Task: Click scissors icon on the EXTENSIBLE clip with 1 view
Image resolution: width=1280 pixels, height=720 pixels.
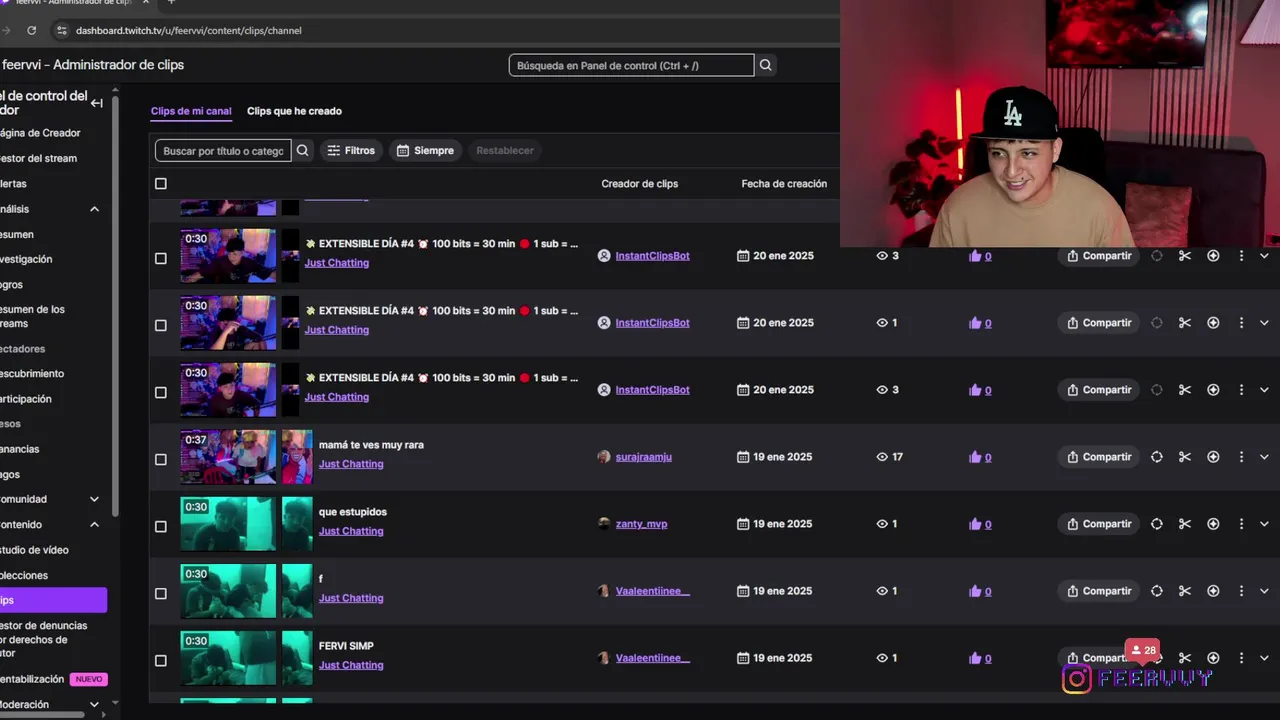Action: pos(1185,323)
